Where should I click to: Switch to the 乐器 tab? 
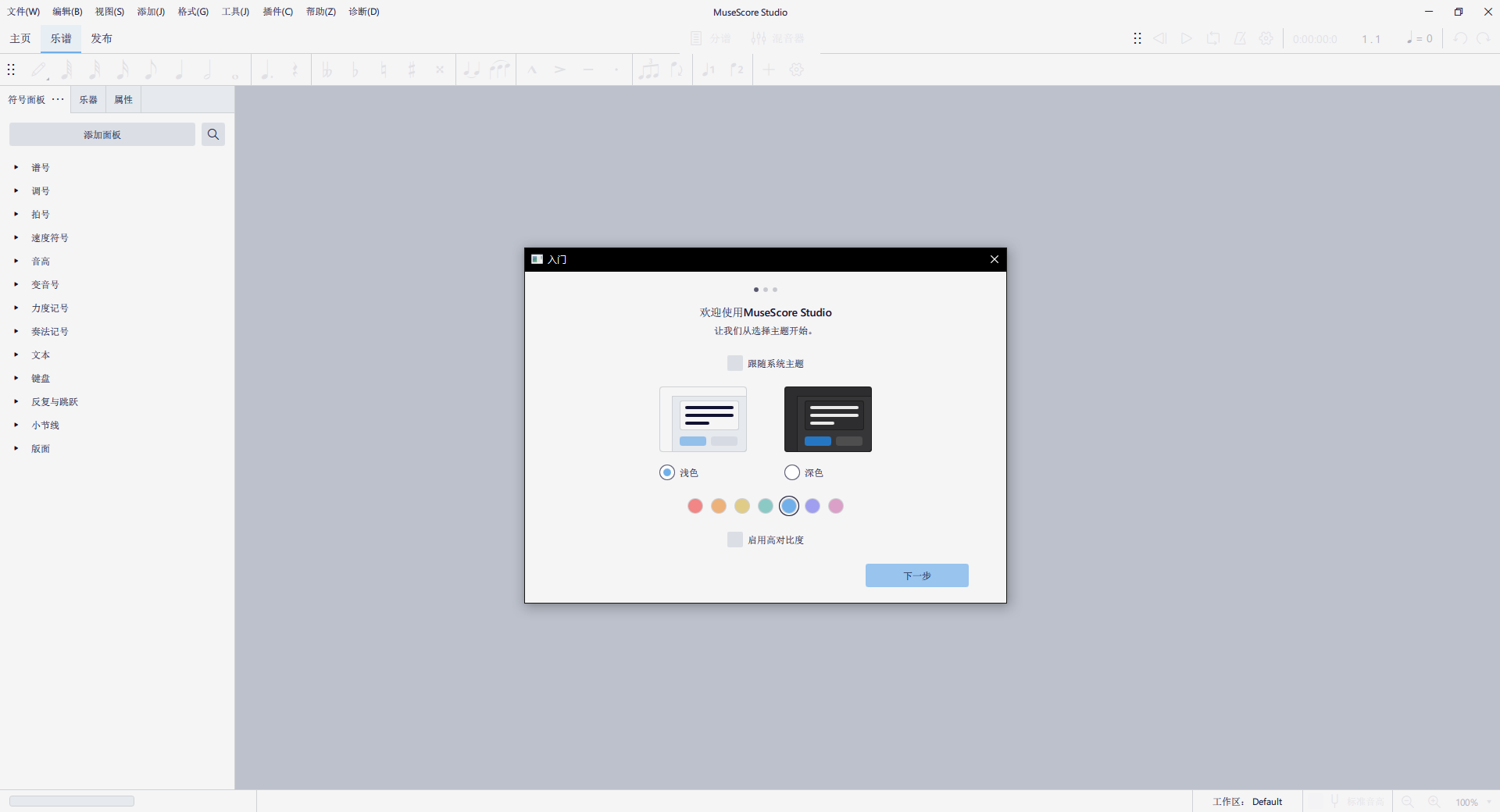click(x=88, y=100)
